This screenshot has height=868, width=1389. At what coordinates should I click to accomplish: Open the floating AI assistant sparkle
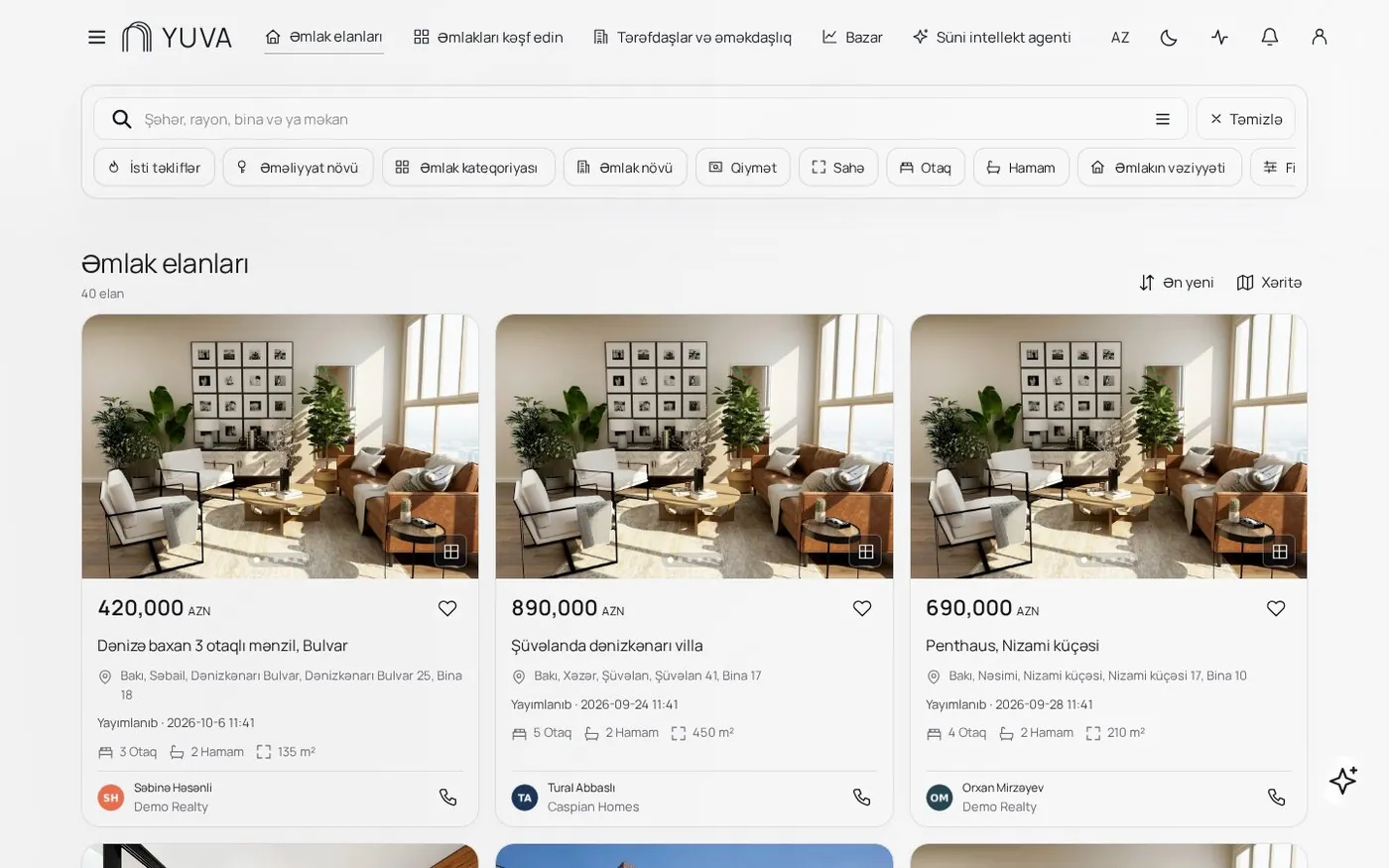tap(1343, 780)
